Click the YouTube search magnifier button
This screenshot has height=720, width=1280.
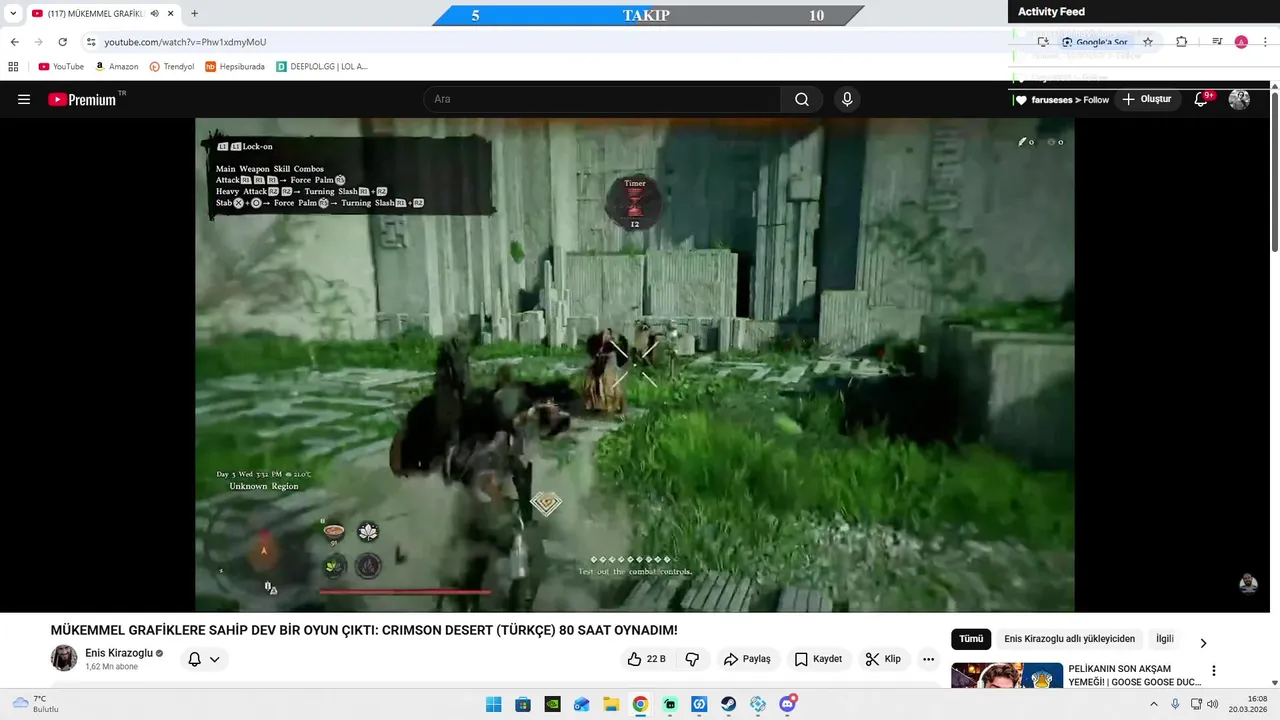[802, 99]
